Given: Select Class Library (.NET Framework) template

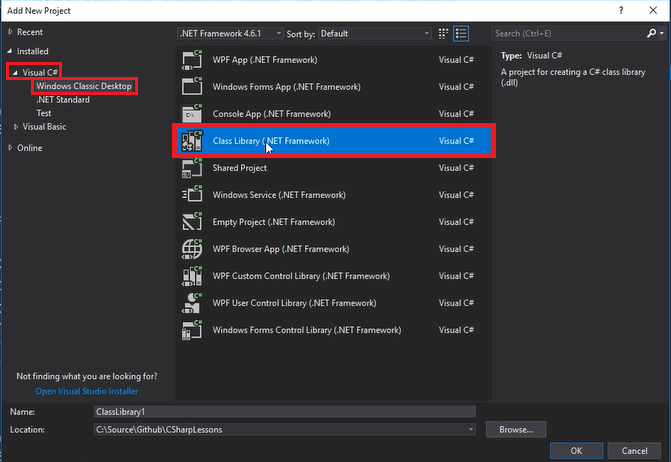Looking at the screenshot, I should coord(334,141).
